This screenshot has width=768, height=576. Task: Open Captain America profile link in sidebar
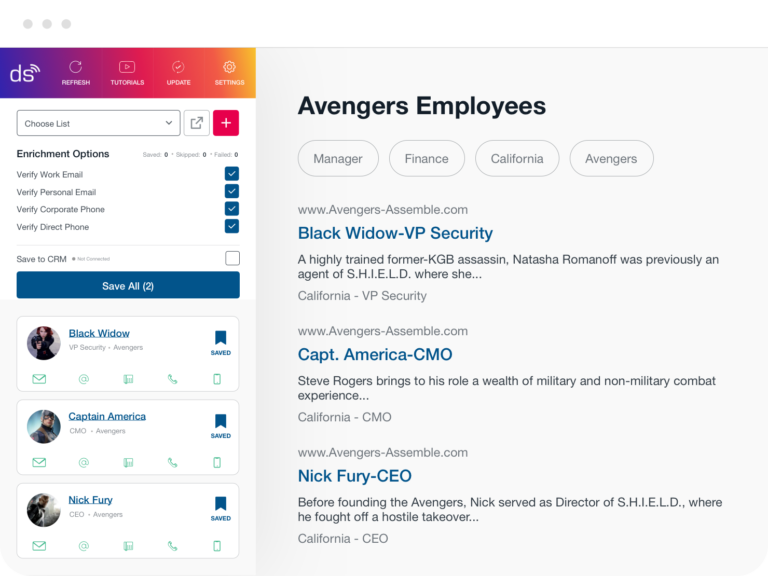pyautogui.click(x=107, y=417)
